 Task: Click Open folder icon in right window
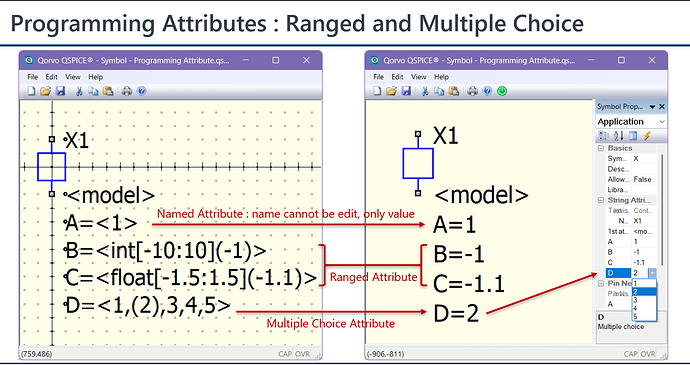(x=391, y=91)
